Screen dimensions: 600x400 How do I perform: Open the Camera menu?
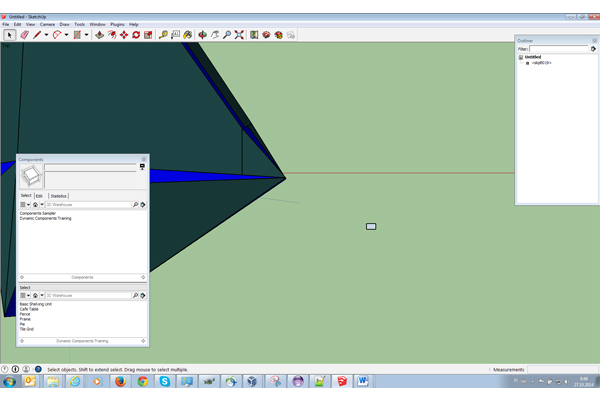pyautogui.click(x=46, y=24)
